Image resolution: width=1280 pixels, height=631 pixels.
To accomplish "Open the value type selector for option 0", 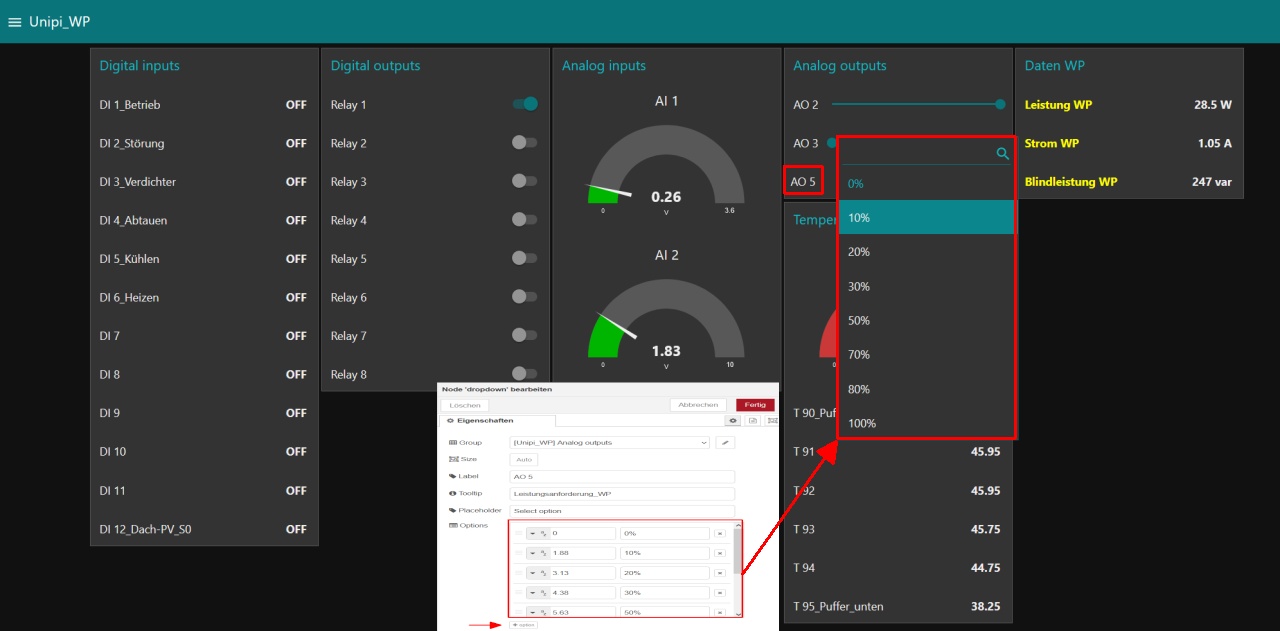I will tap(538, 533).
